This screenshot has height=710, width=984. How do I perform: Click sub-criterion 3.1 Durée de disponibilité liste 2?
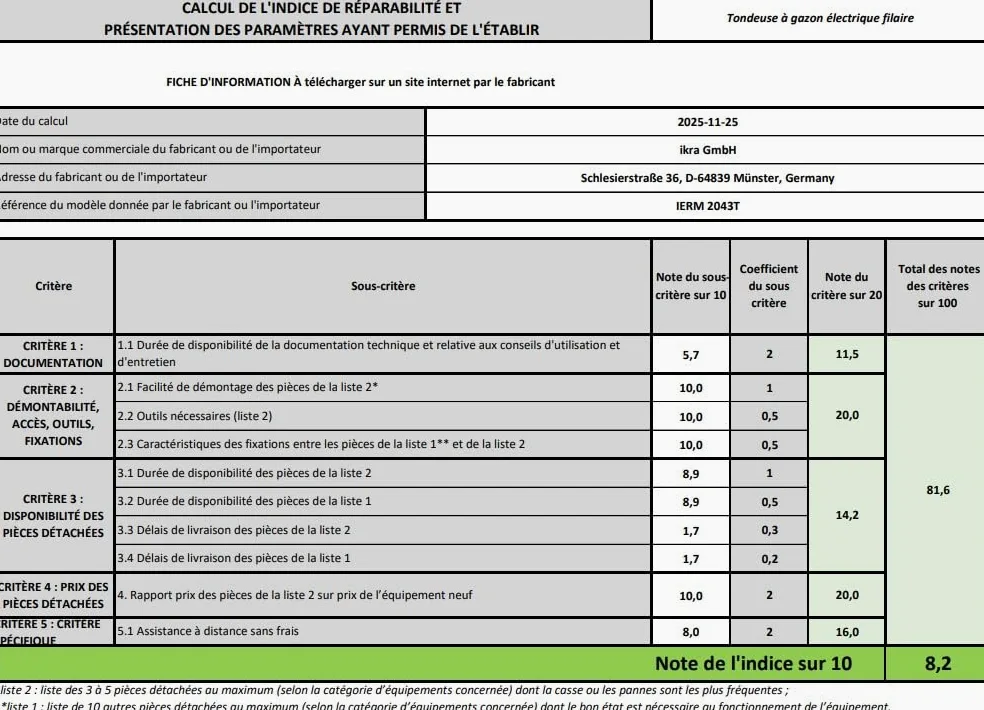(x=383, y=473)
